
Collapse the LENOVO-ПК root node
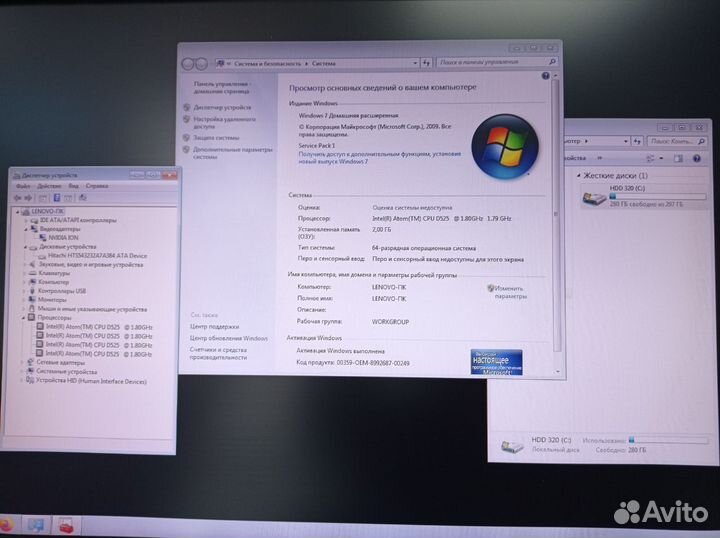[17, 212]
